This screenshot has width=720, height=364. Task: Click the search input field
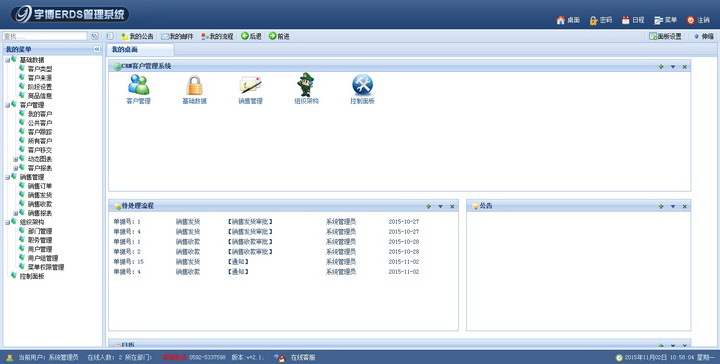tap(45, 36)
